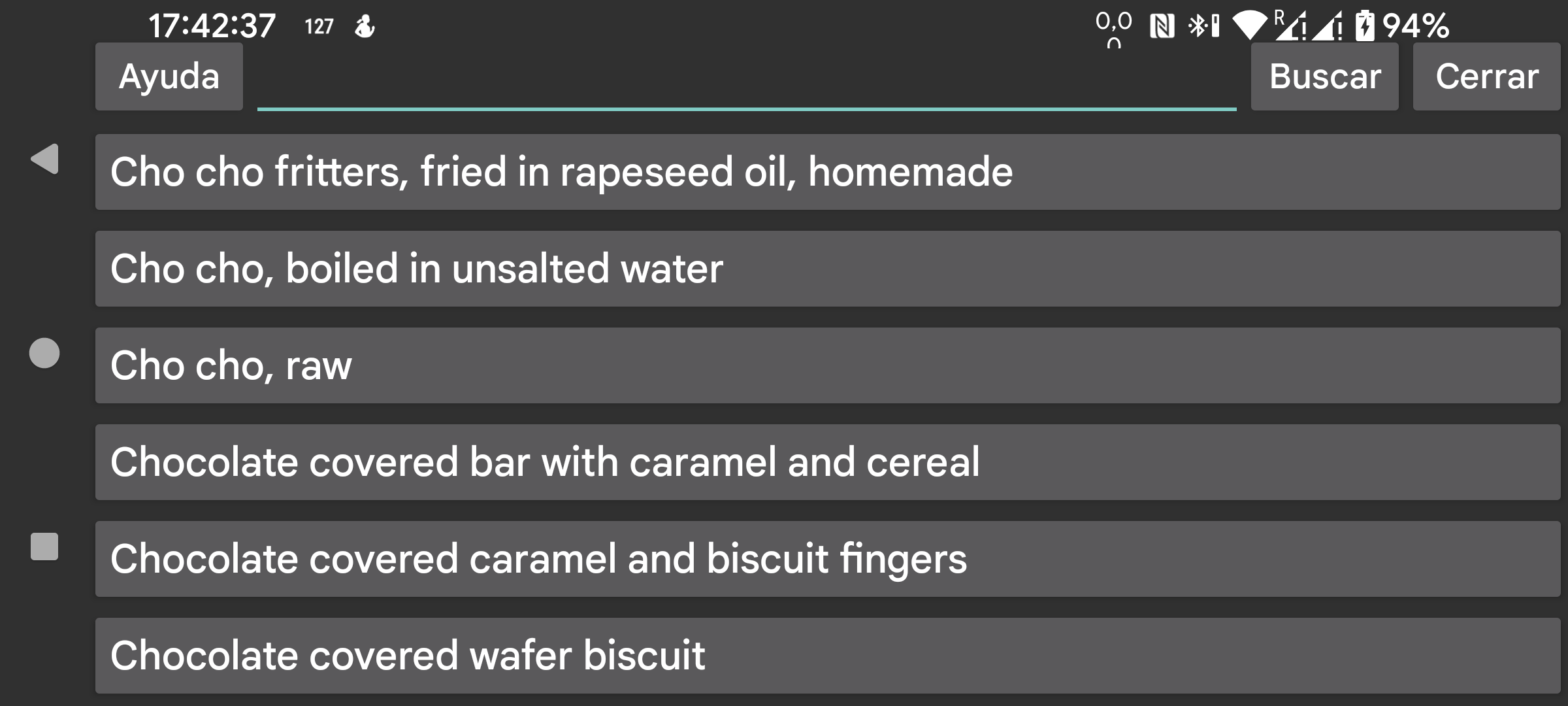Tap the battery charging icon

[1364, 26]
